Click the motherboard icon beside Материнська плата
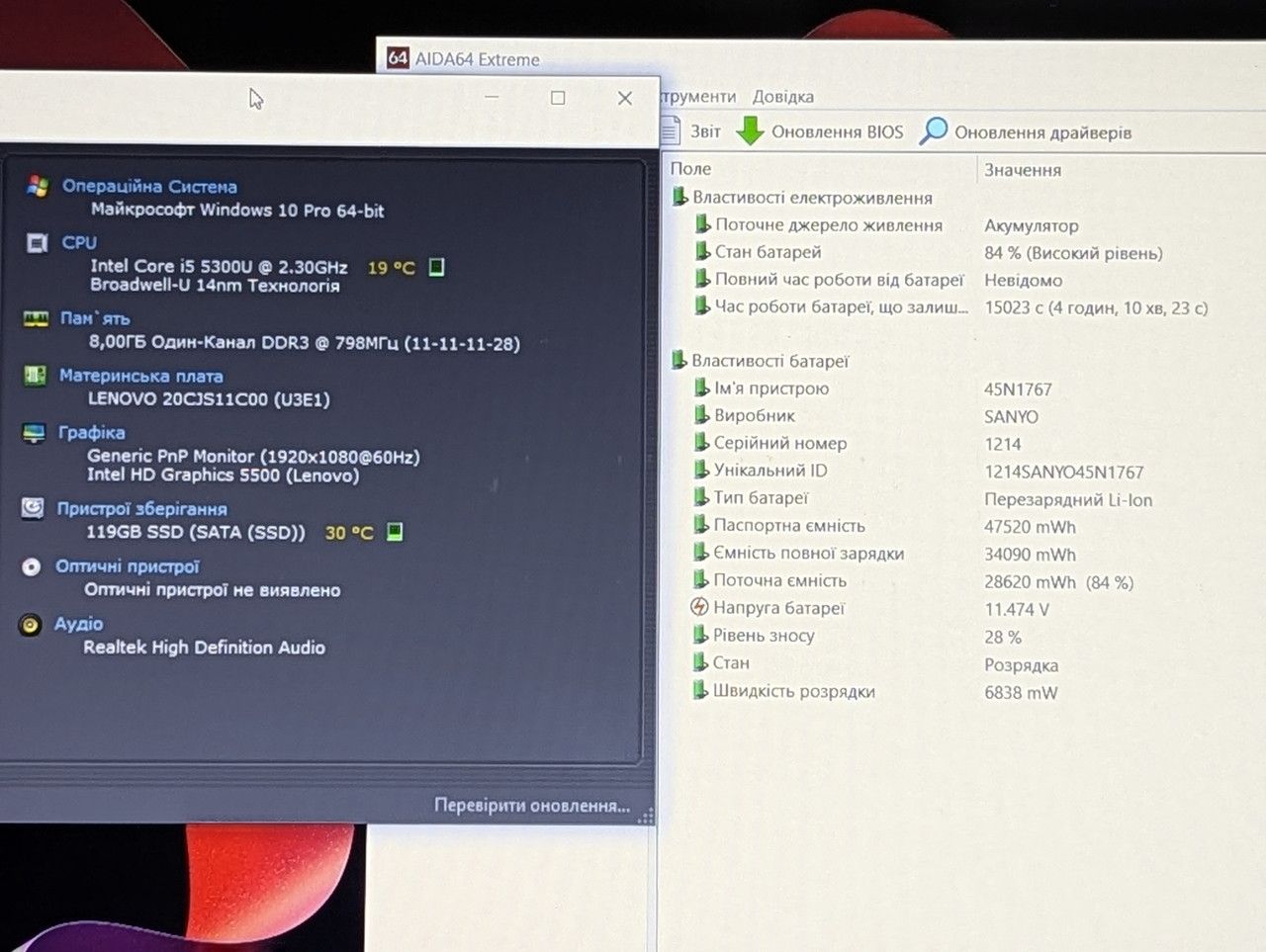The image size is (1266, 952). [x=35, y=375]
